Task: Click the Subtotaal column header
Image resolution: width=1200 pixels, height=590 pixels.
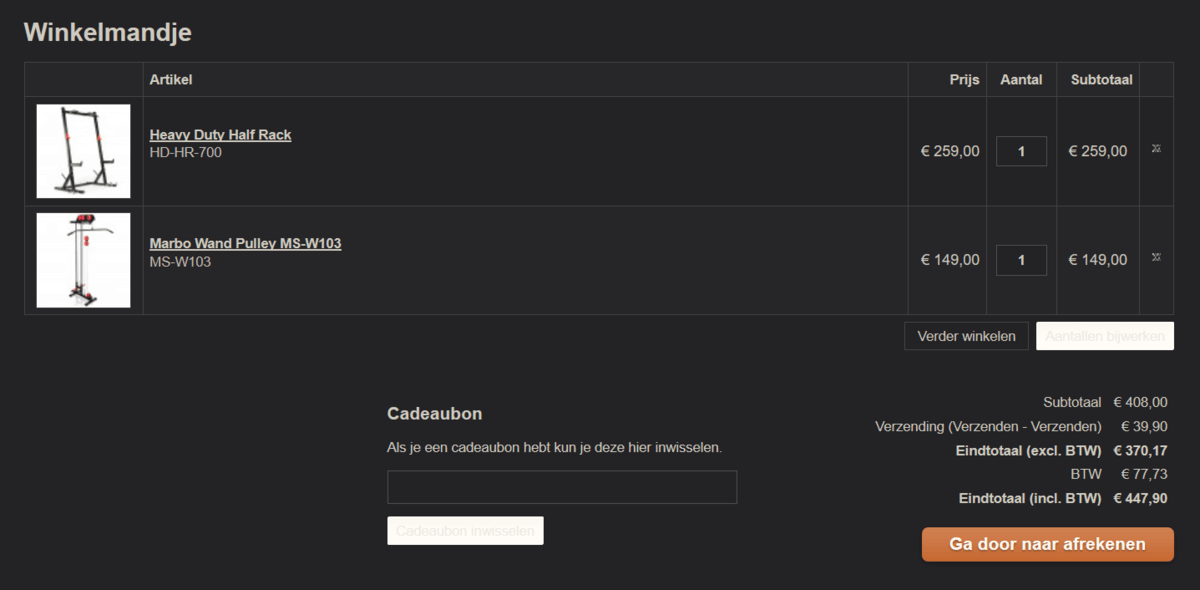Action: click(x=1101, y=80)
